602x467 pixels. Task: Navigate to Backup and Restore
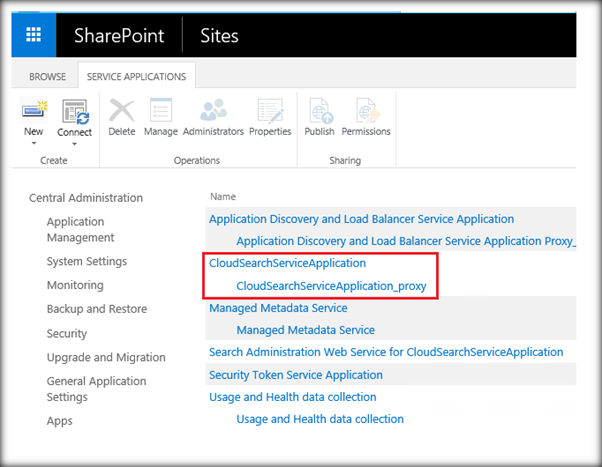click(x=96, y=310)
